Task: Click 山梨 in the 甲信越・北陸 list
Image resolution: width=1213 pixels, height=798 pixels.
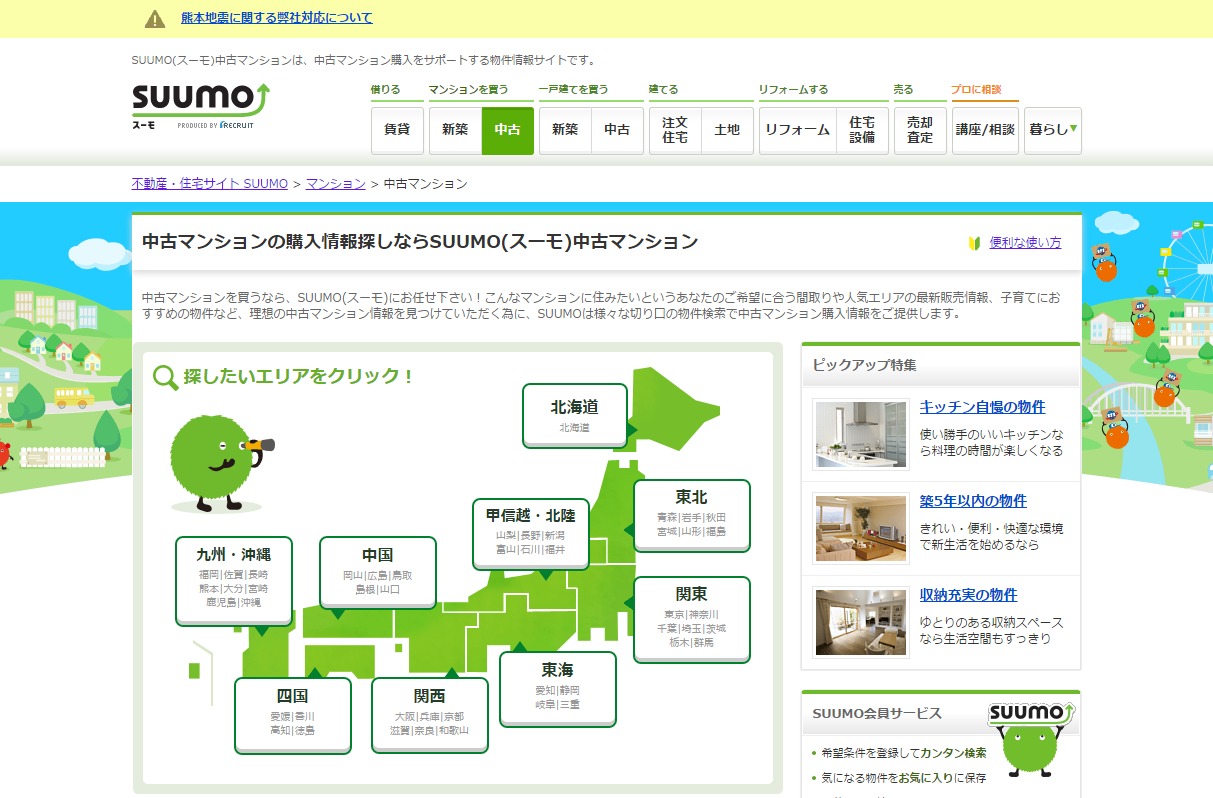Action: tap(506, 535)
